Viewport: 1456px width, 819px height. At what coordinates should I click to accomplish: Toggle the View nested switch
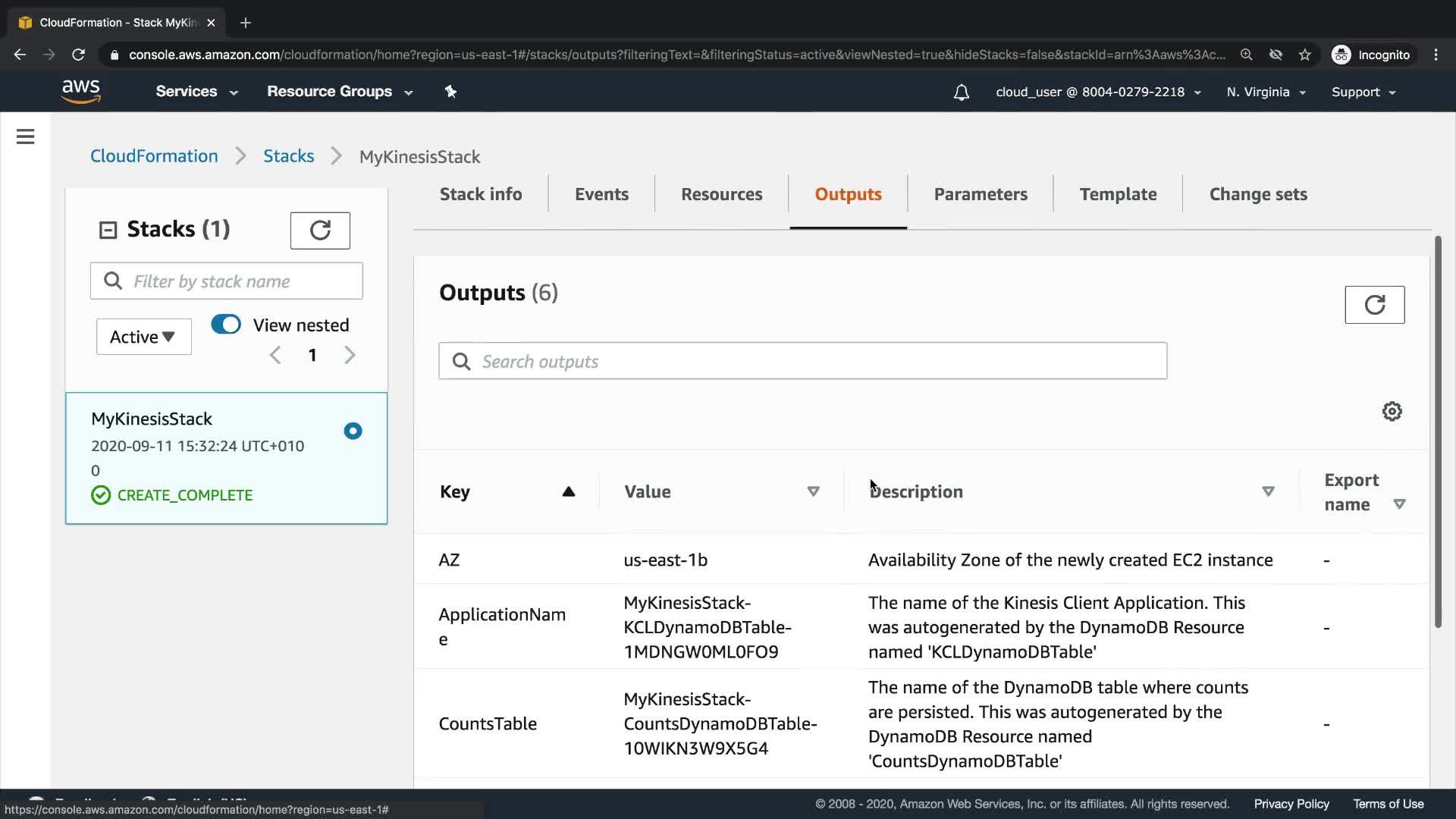(226, 325)
